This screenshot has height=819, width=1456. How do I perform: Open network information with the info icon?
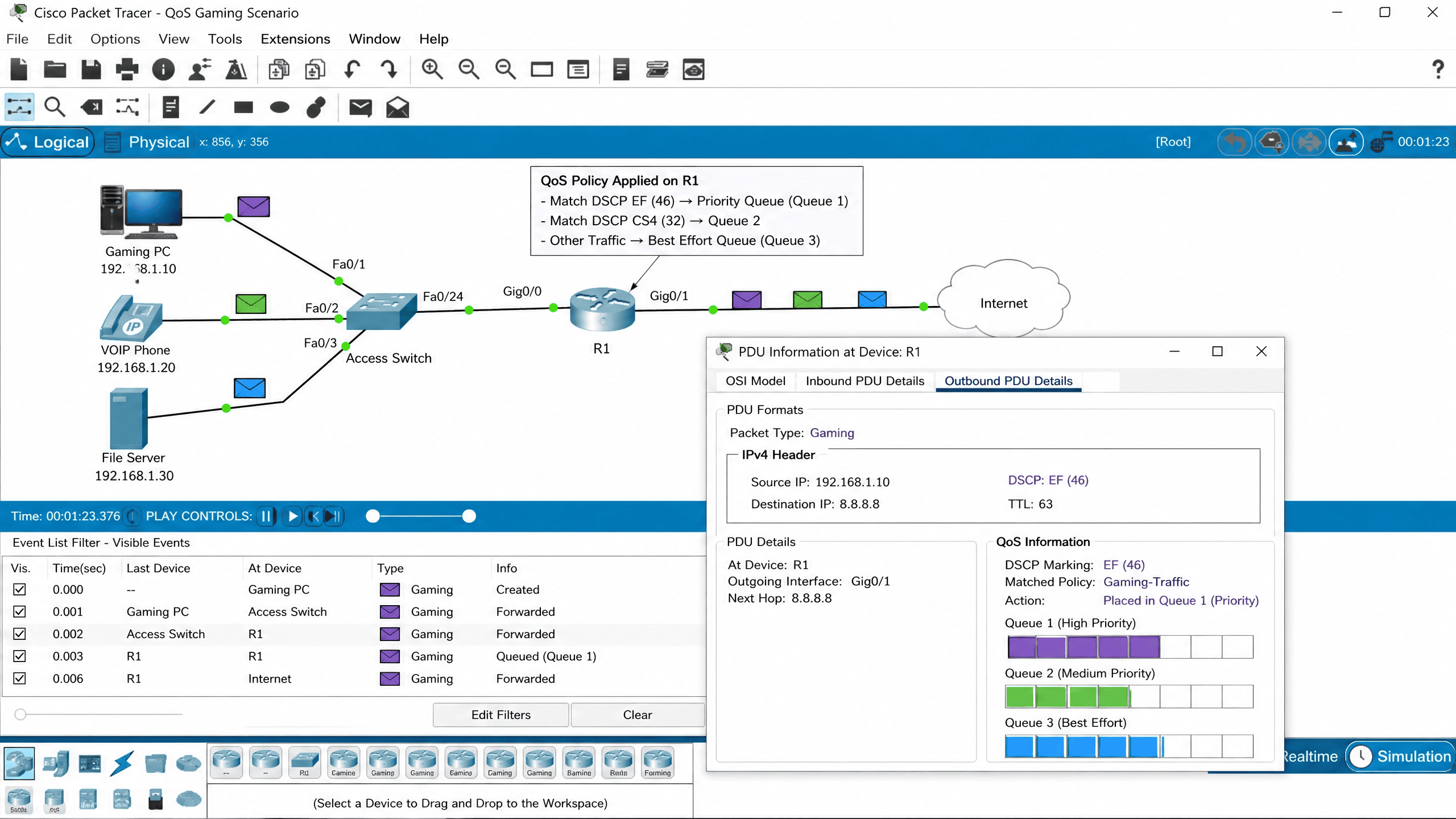click(x=163, y=69)
